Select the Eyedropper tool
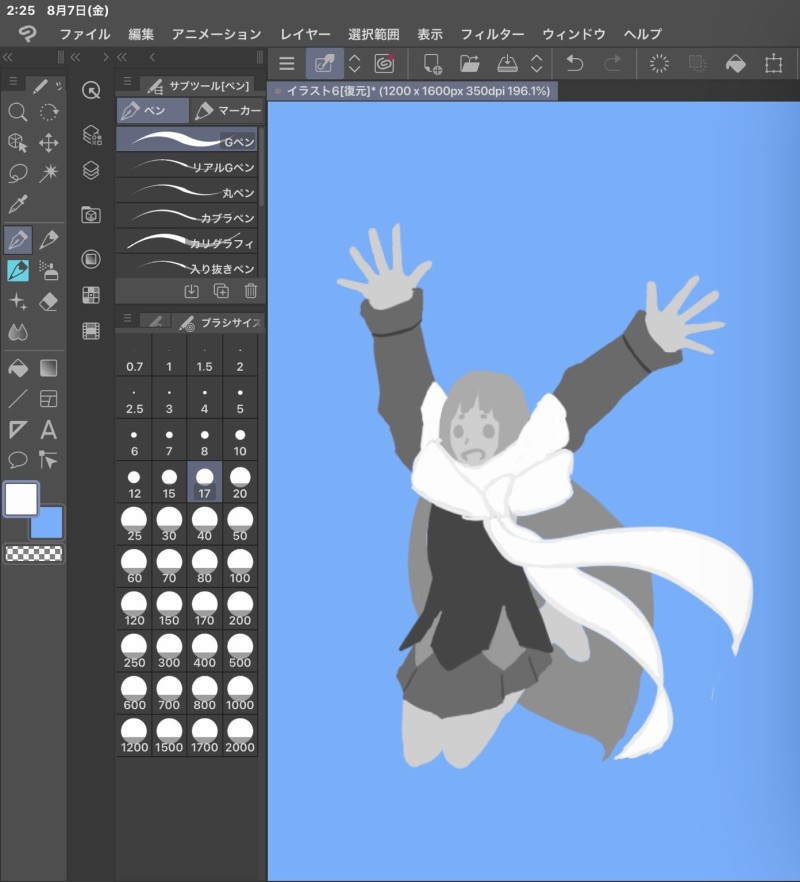800x882 pixels. 18,204
